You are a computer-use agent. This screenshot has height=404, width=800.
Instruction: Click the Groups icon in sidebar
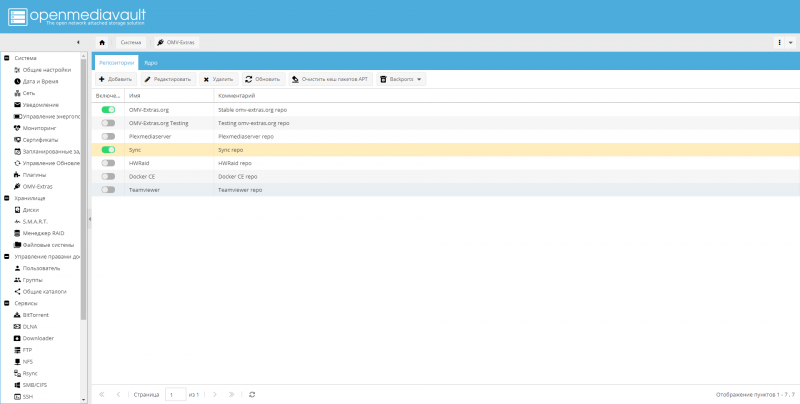coord(17,280)
